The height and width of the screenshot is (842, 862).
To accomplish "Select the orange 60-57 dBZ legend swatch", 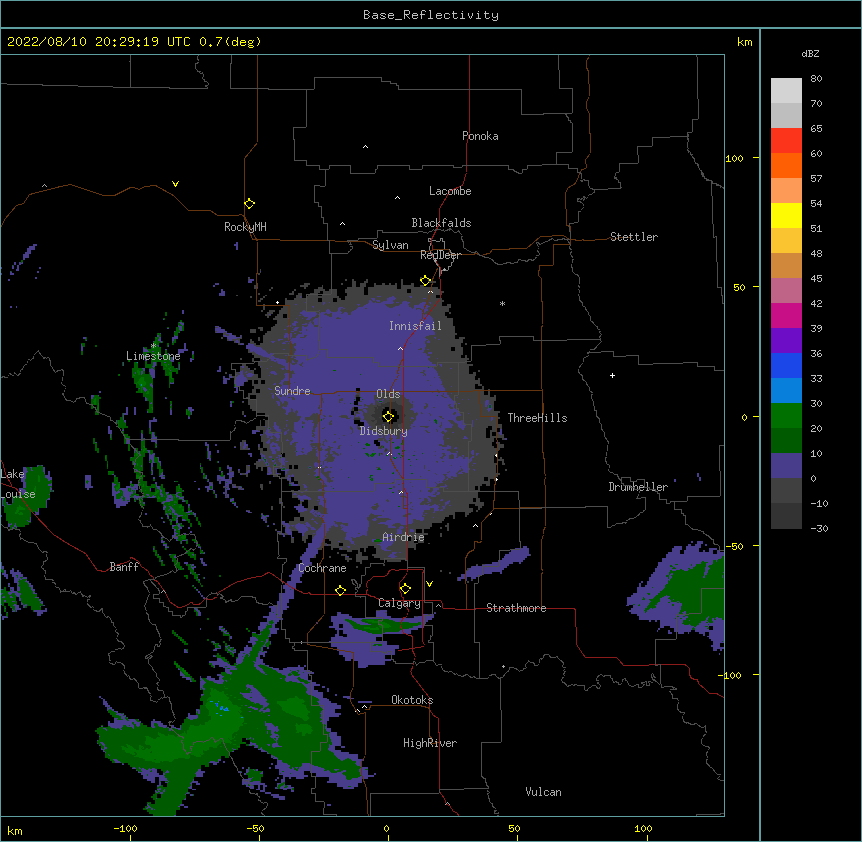I will [x=786, y=165].
